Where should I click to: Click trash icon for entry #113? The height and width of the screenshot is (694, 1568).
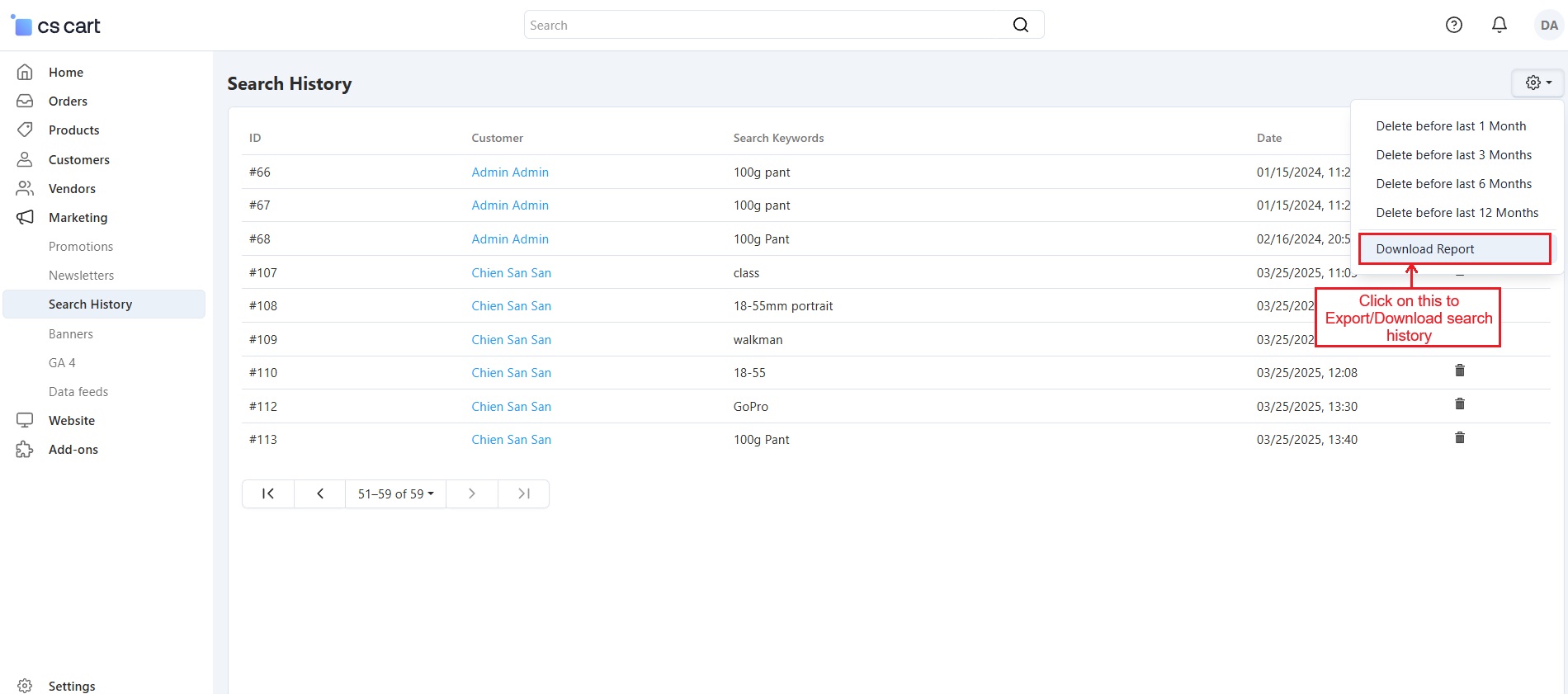pos(1459,438)
